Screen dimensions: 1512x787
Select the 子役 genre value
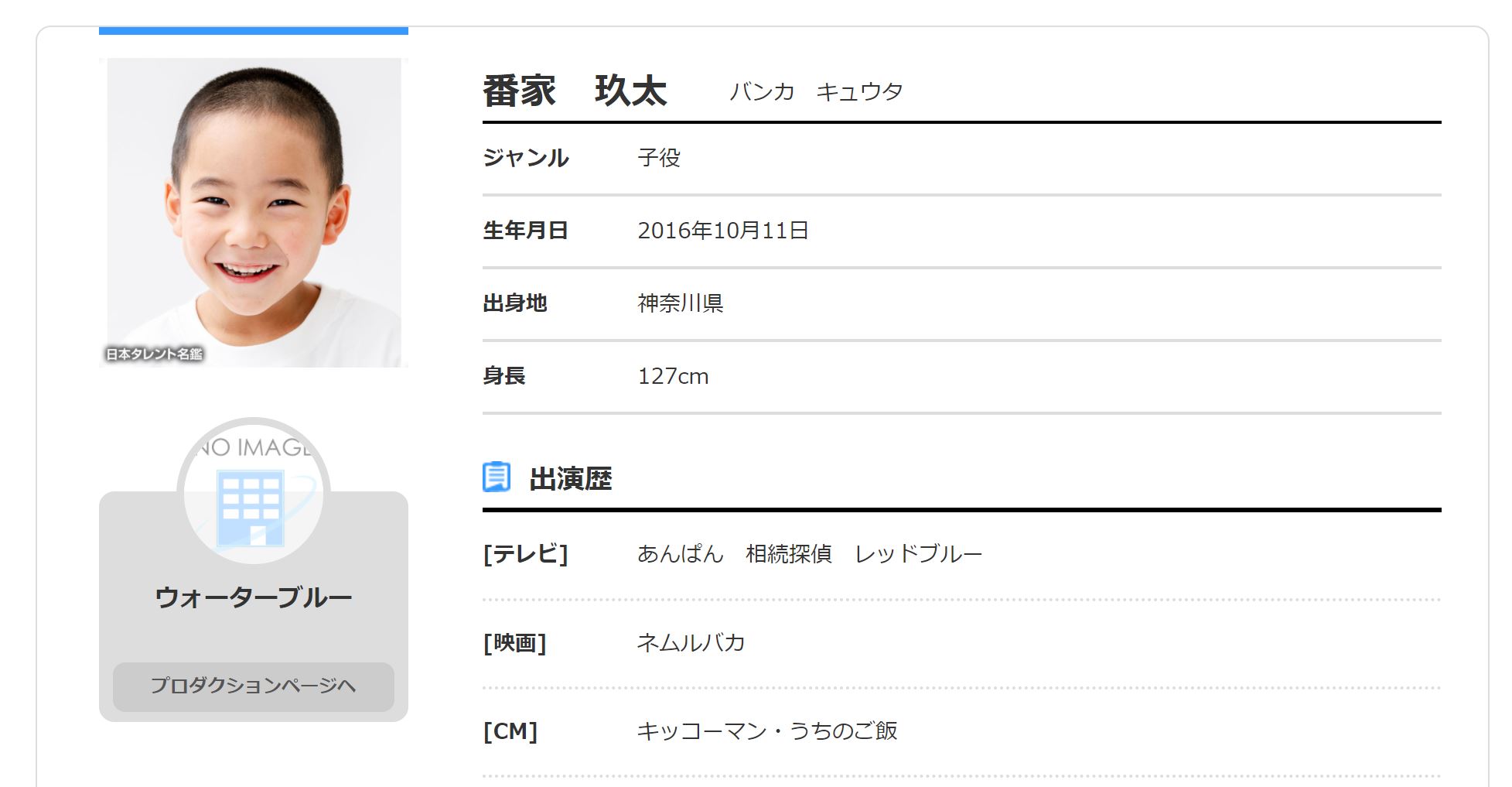pos(659,158)
